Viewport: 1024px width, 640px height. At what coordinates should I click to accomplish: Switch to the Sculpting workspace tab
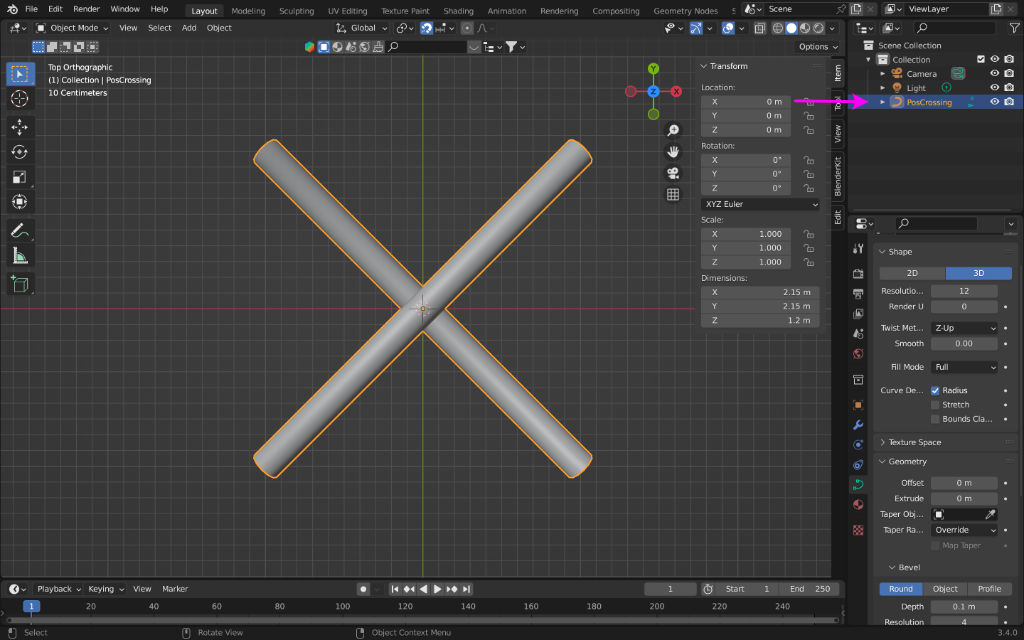[x=296, y=11]
